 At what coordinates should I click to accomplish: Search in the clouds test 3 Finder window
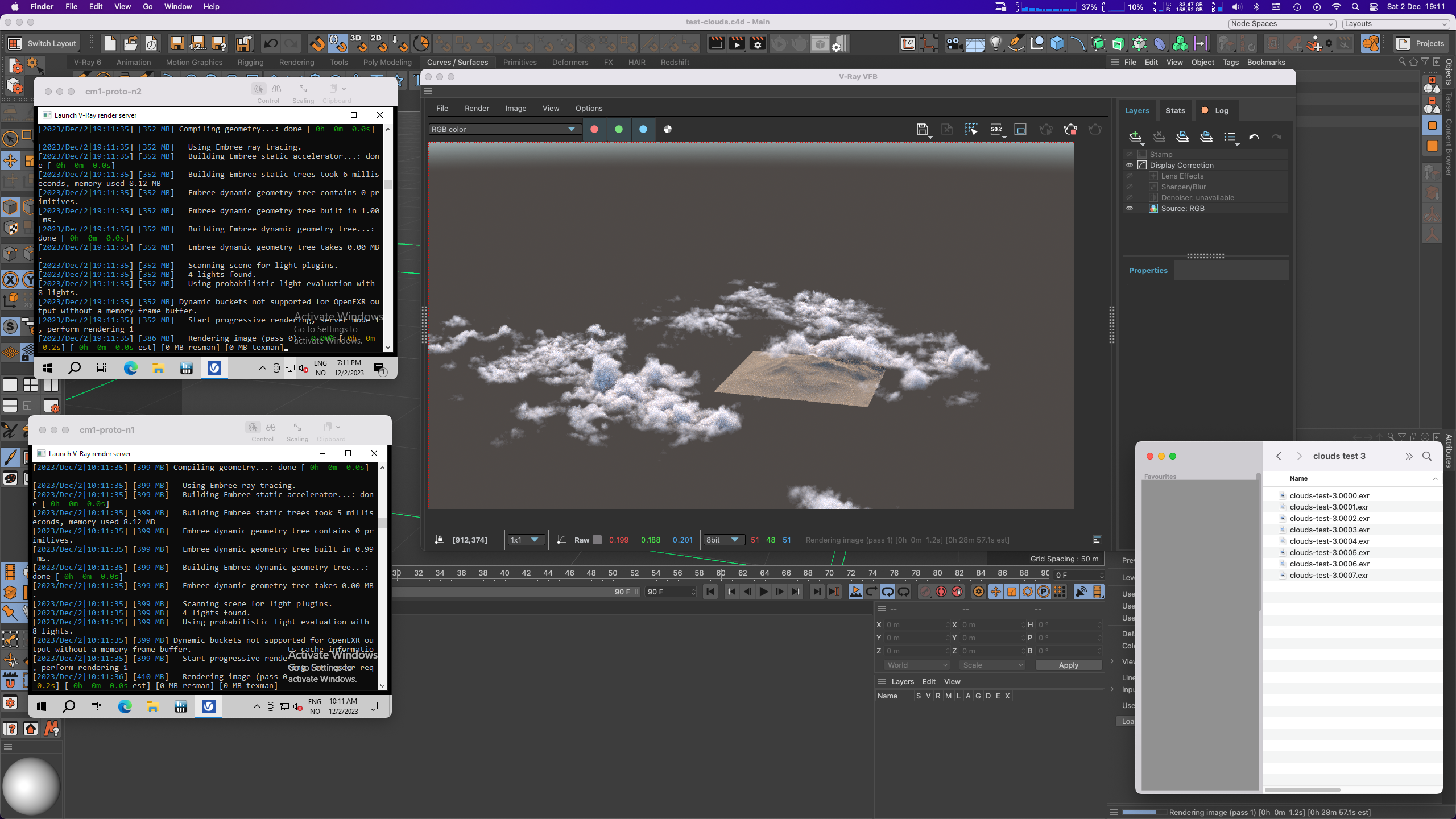click(1426, 456)
